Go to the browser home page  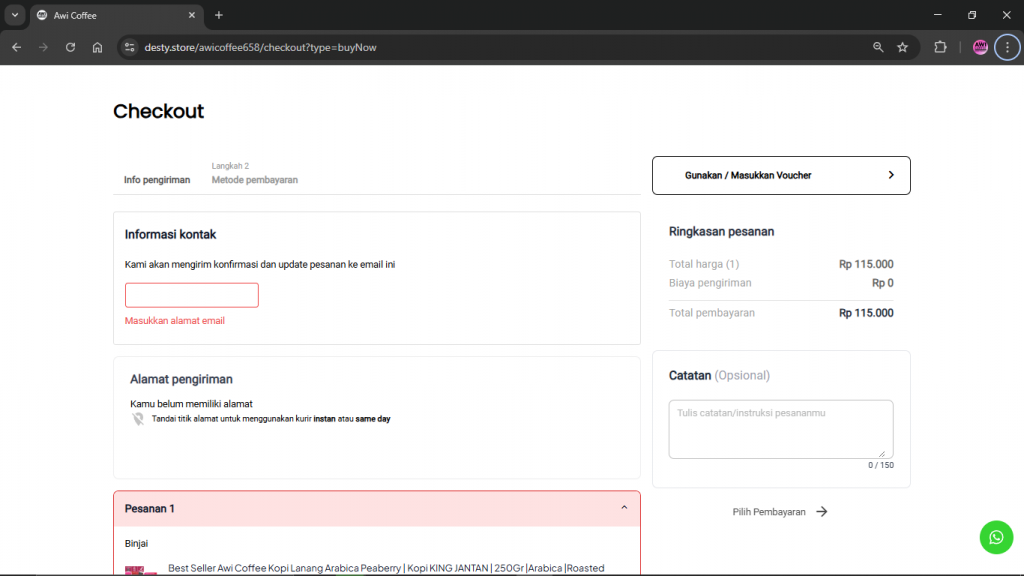97,47
